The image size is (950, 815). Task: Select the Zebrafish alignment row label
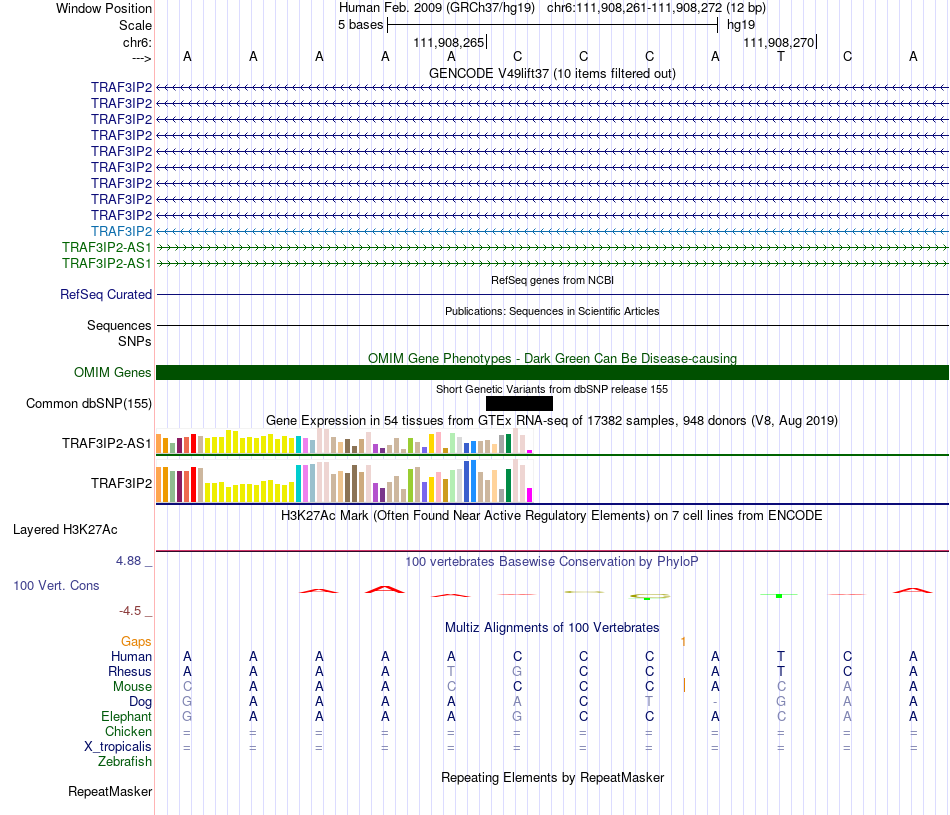coord(125,762)
